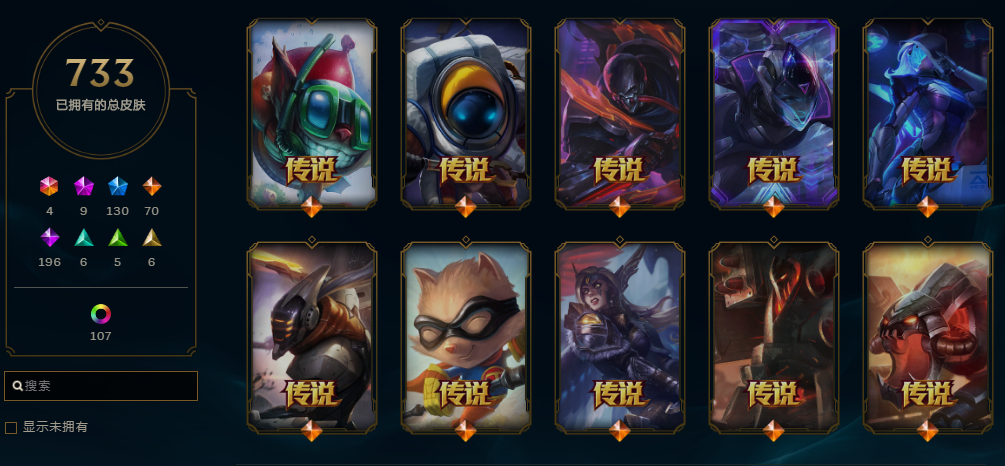Select the blue hooded Ashe skin card
This screenshot has width=1005, height=466.
[927, 114]
